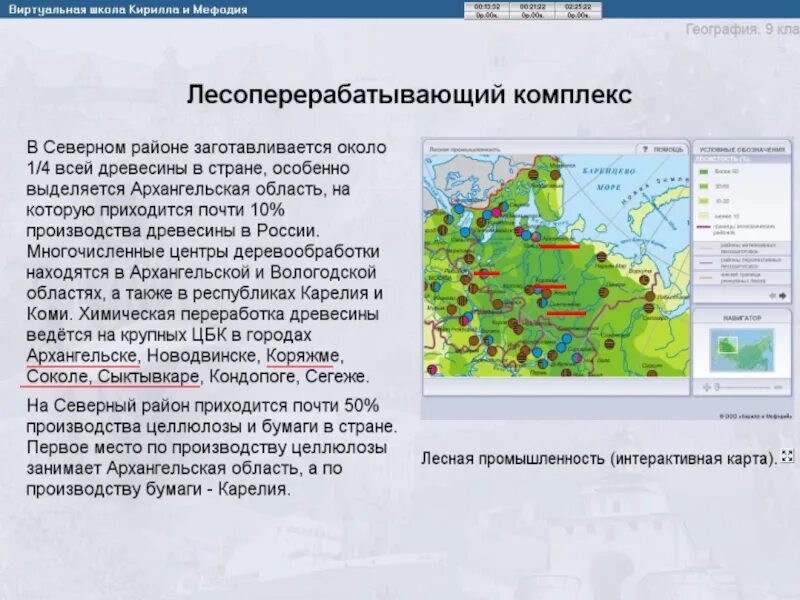Click the 'География. 9 кла' subject label
800x600 pixels.
(x=743, y=29)
